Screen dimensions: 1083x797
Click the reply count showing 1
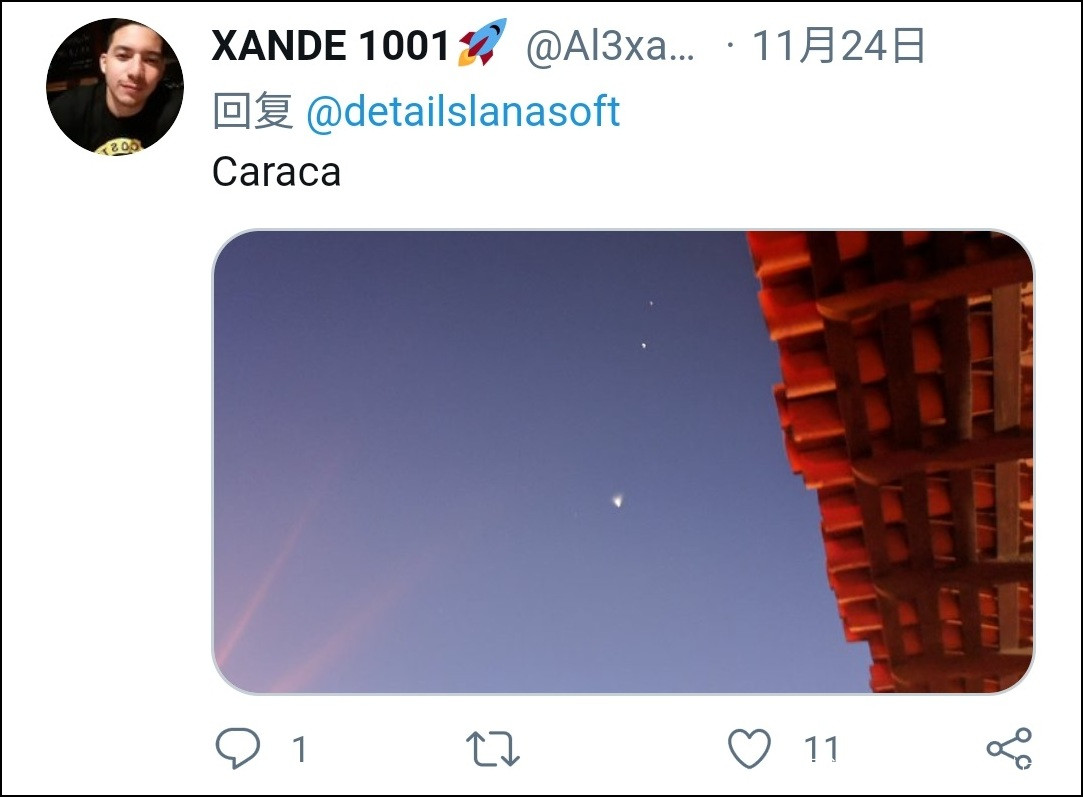point(299,749)
